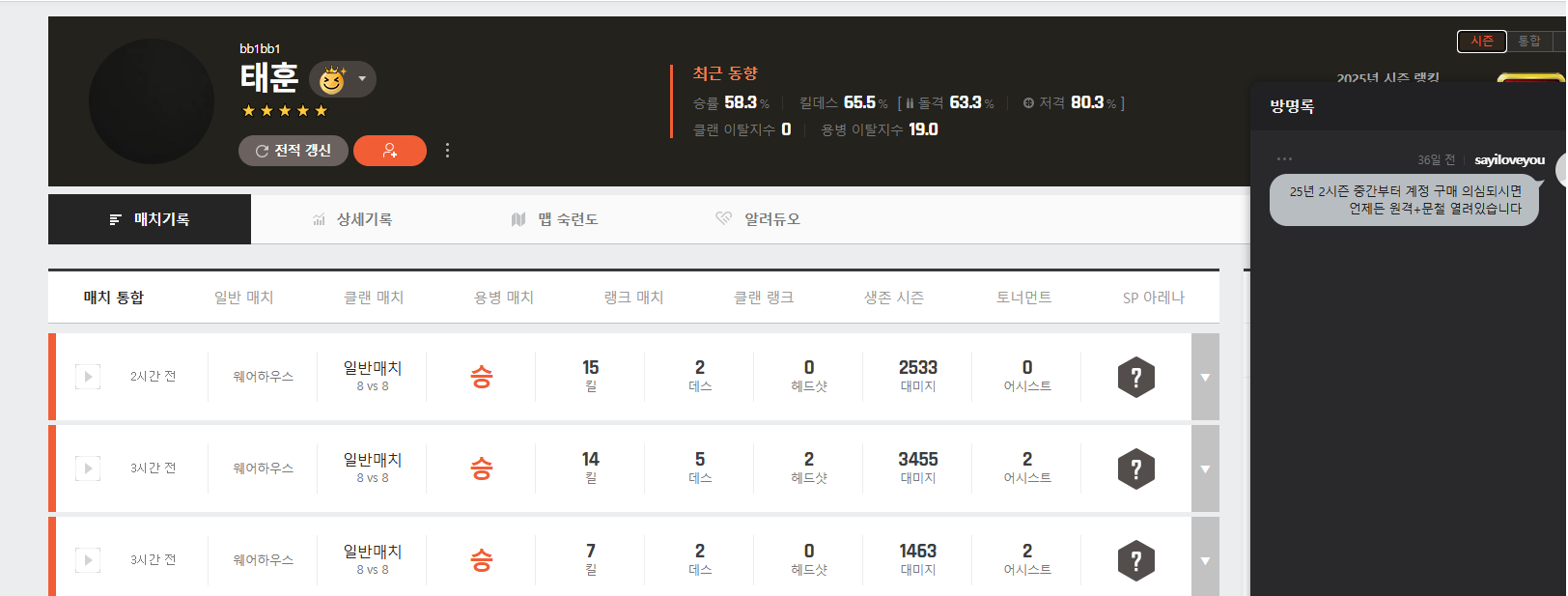Image resolution: width=1568 pixels, height=596 pixels.
Task: Click the orange add friend icon button
Action: [x=389, y=151]
